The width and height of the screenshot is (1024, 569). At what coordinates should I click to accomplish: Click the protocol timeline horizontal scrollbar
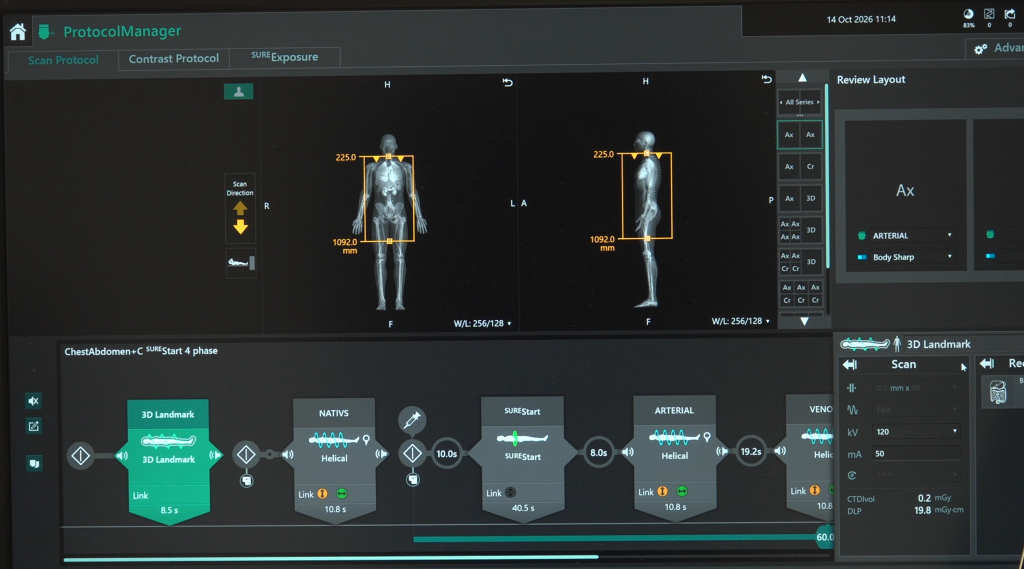[330, 558]
